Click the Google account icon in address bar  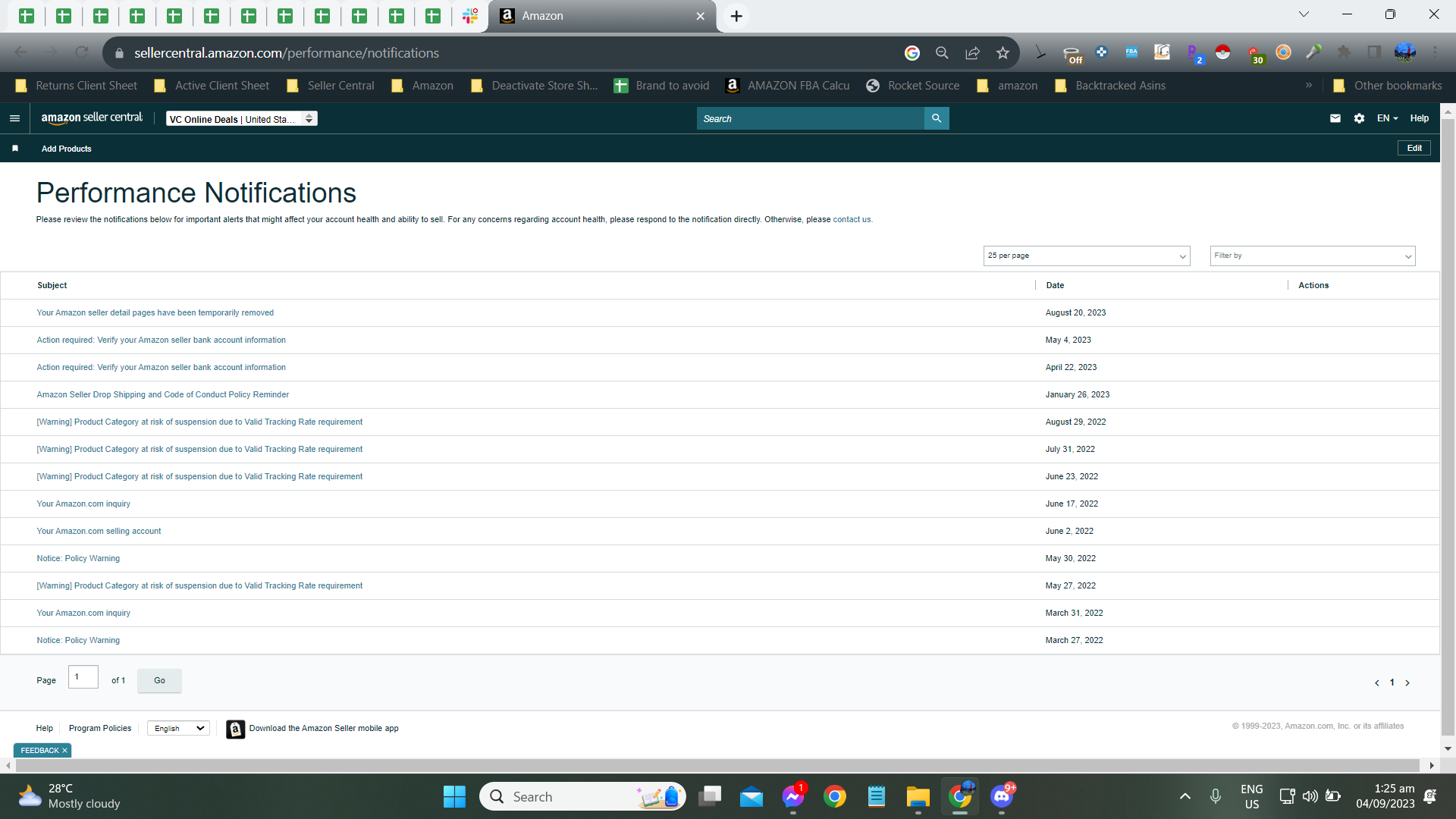coord(912,53)
